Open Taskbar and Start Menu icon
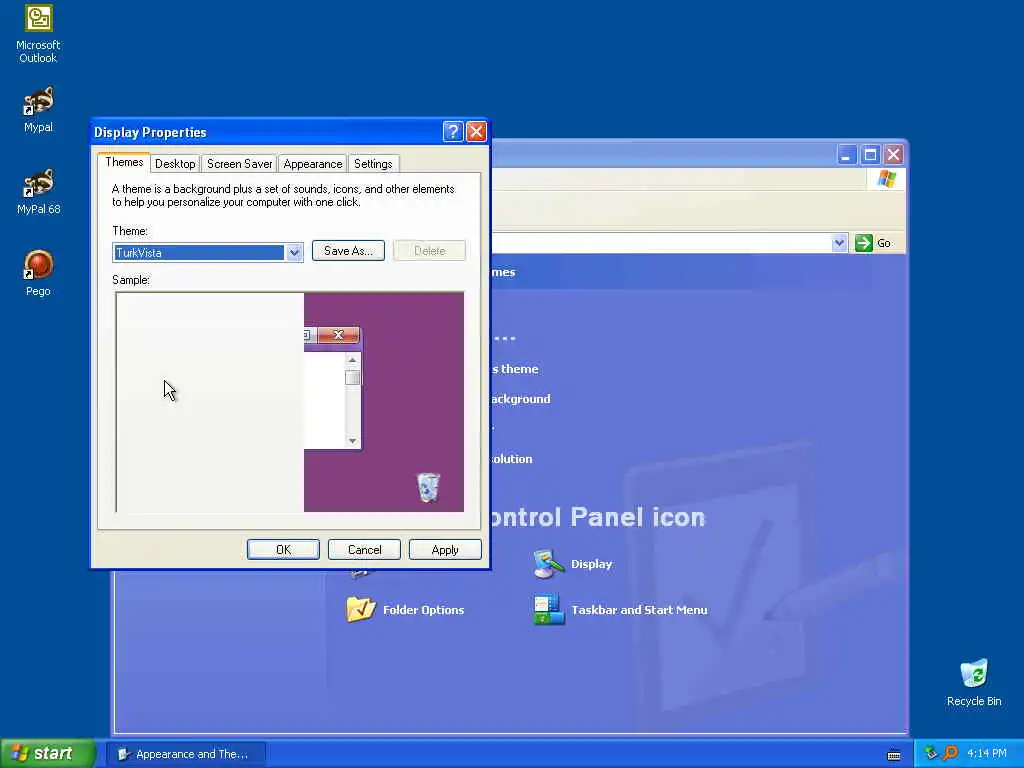The image size is (1024, 768). (549, 609)
